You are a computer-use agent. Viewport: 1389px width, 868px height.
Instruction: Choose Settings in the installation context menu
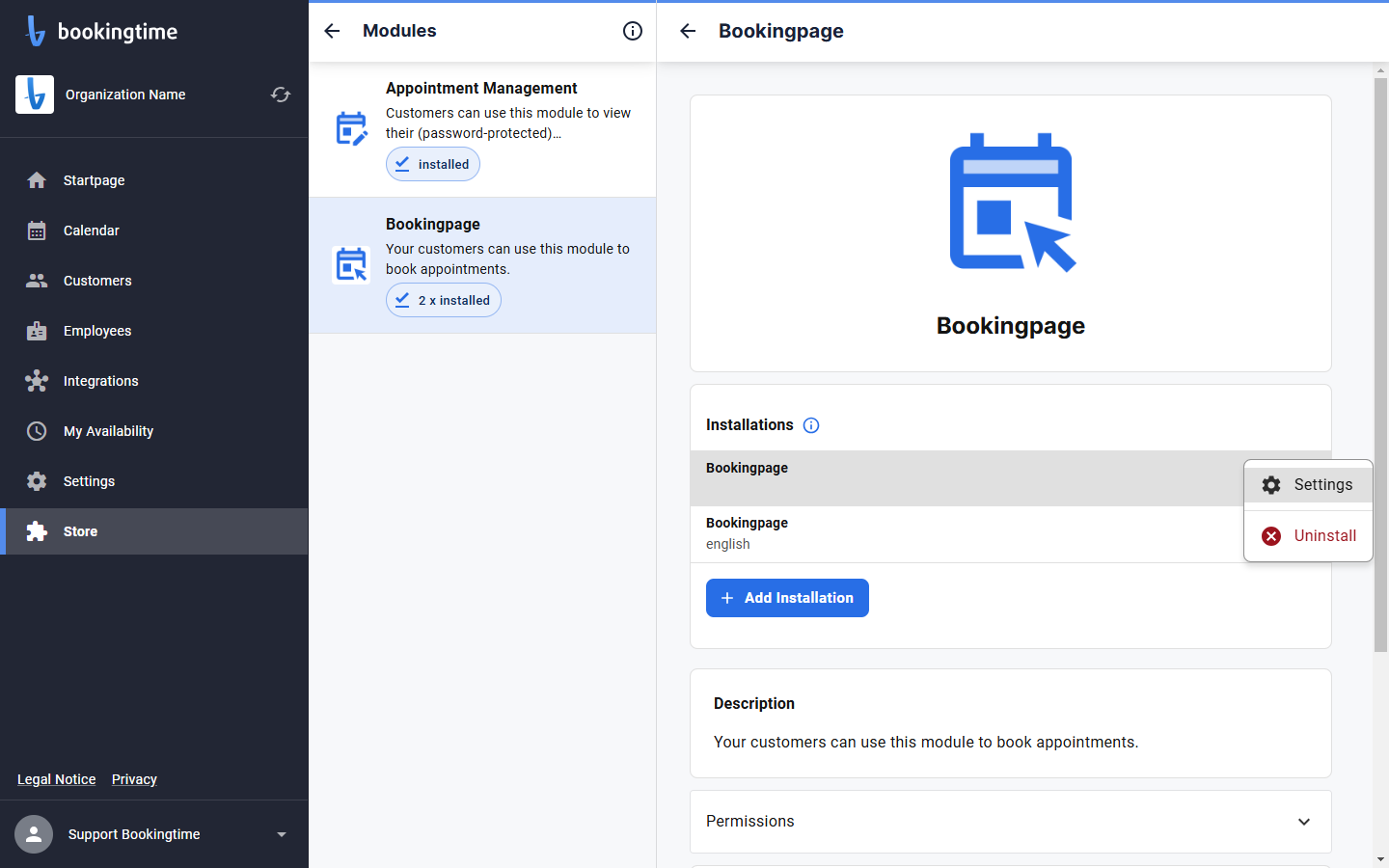[1308, 485]
